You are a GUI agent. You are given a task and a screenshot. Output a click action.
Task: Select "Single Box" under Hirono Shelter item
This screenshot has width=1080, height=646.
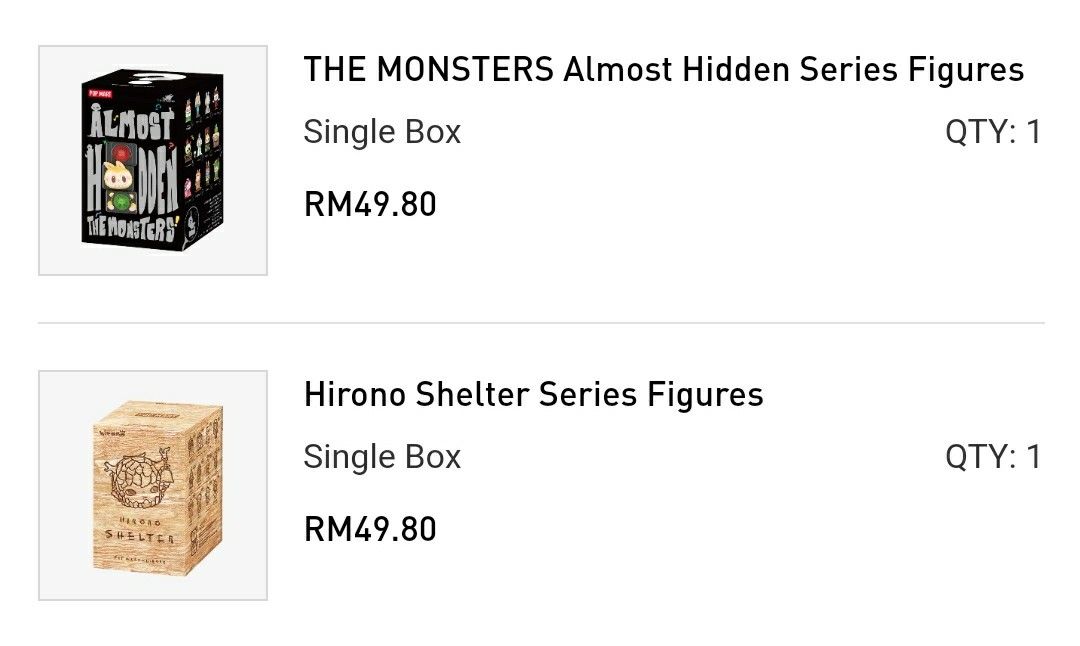pos(382,457)
